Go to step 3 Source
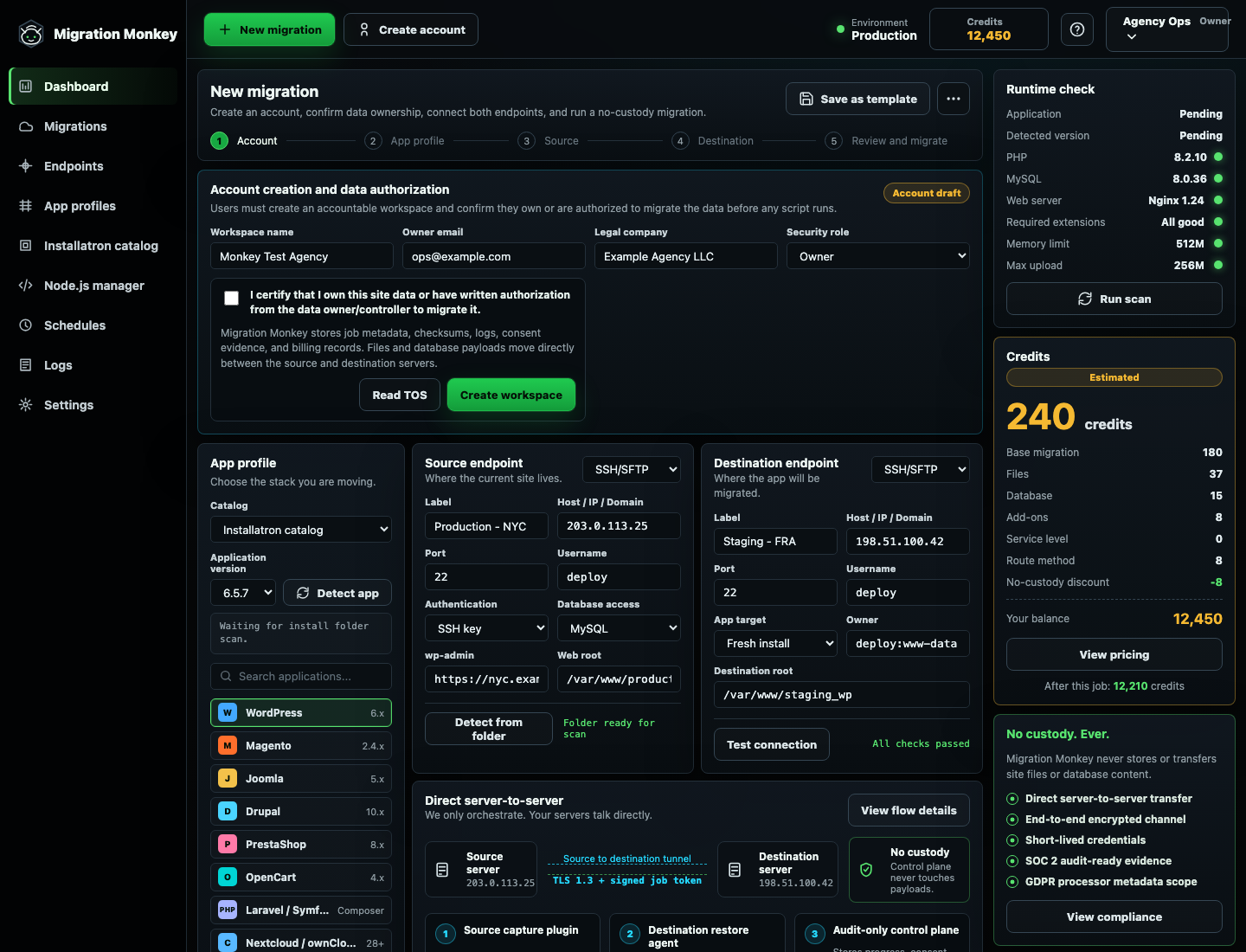 [x=548, y=141]
